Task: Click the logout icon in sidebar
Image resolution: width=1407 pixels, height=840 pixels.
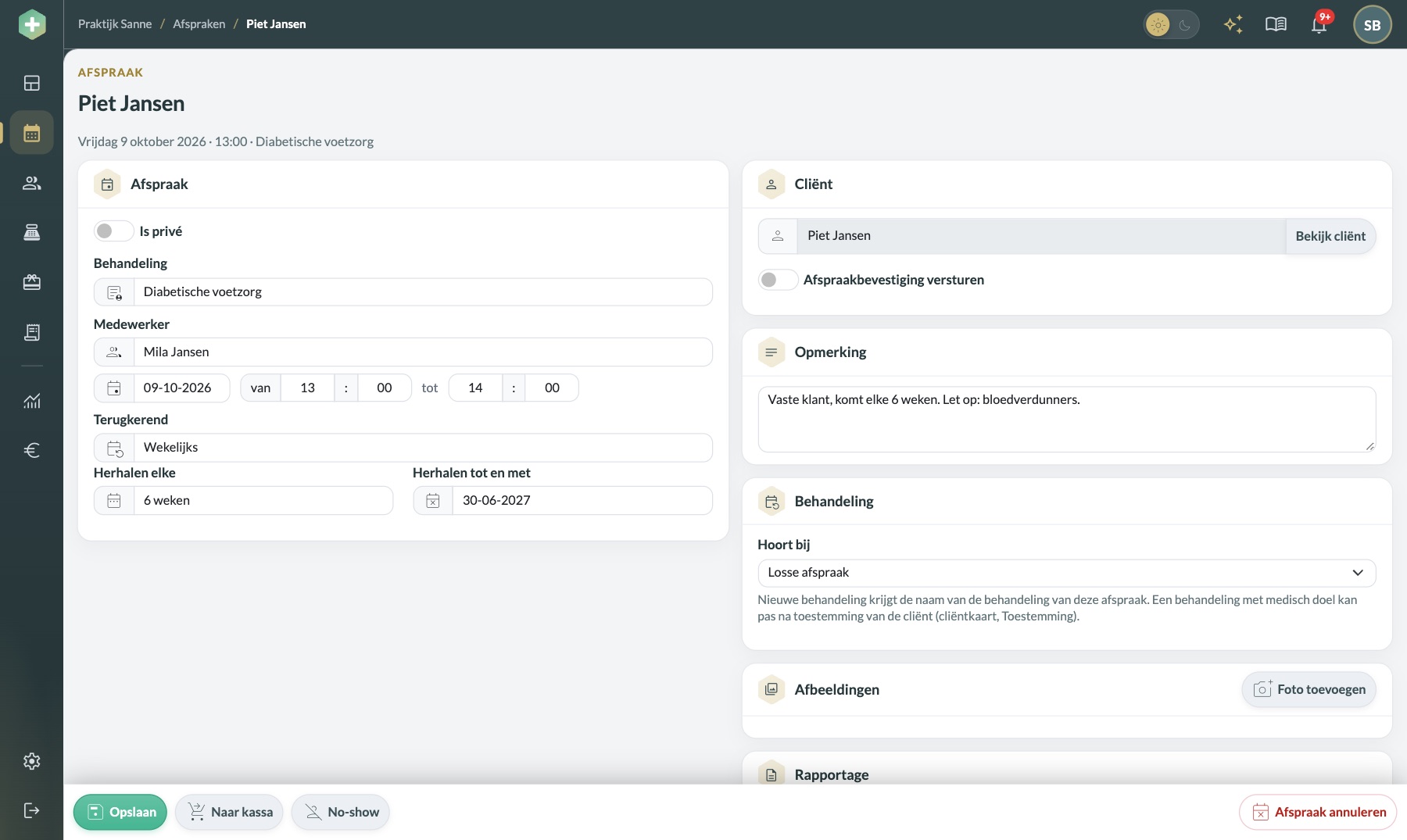Action: coord(32,810)
